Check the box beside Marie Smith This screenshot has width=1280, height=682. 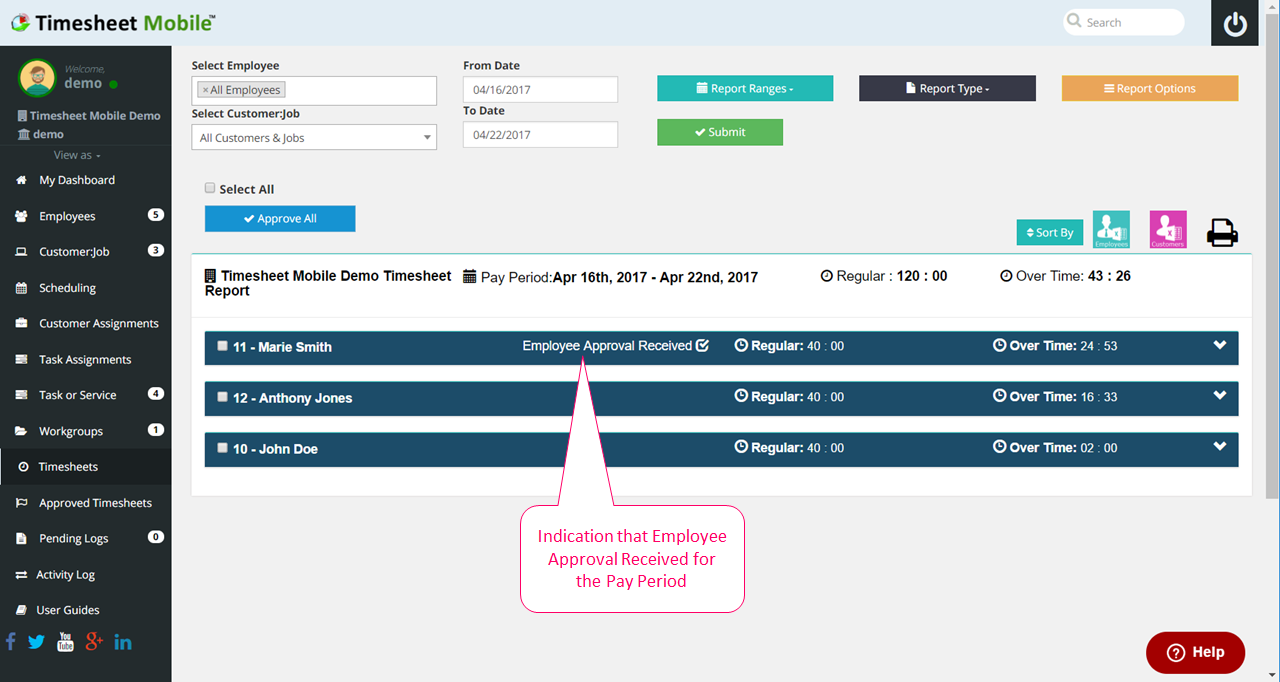(x=221, y=345)
